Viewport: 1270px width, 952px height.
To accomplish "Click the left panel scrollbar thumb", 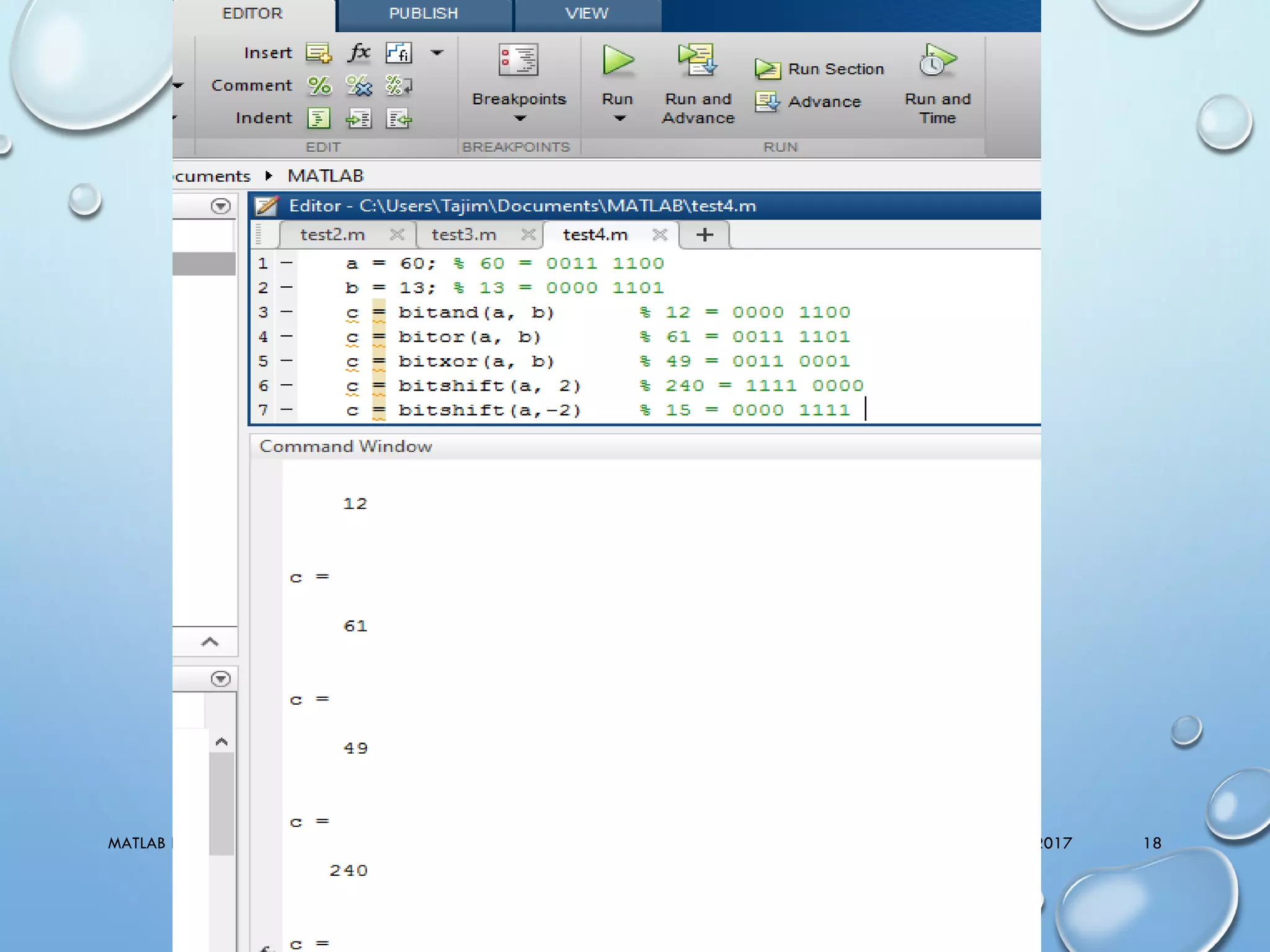I will (221, 804).
